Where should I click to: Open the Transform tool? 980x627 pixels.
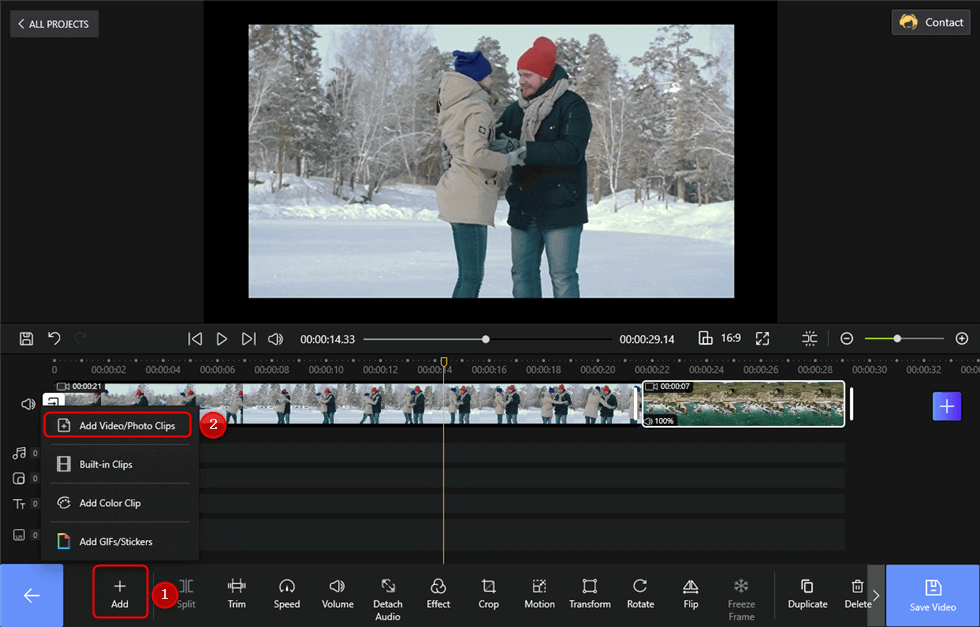(x=590, y=593)
